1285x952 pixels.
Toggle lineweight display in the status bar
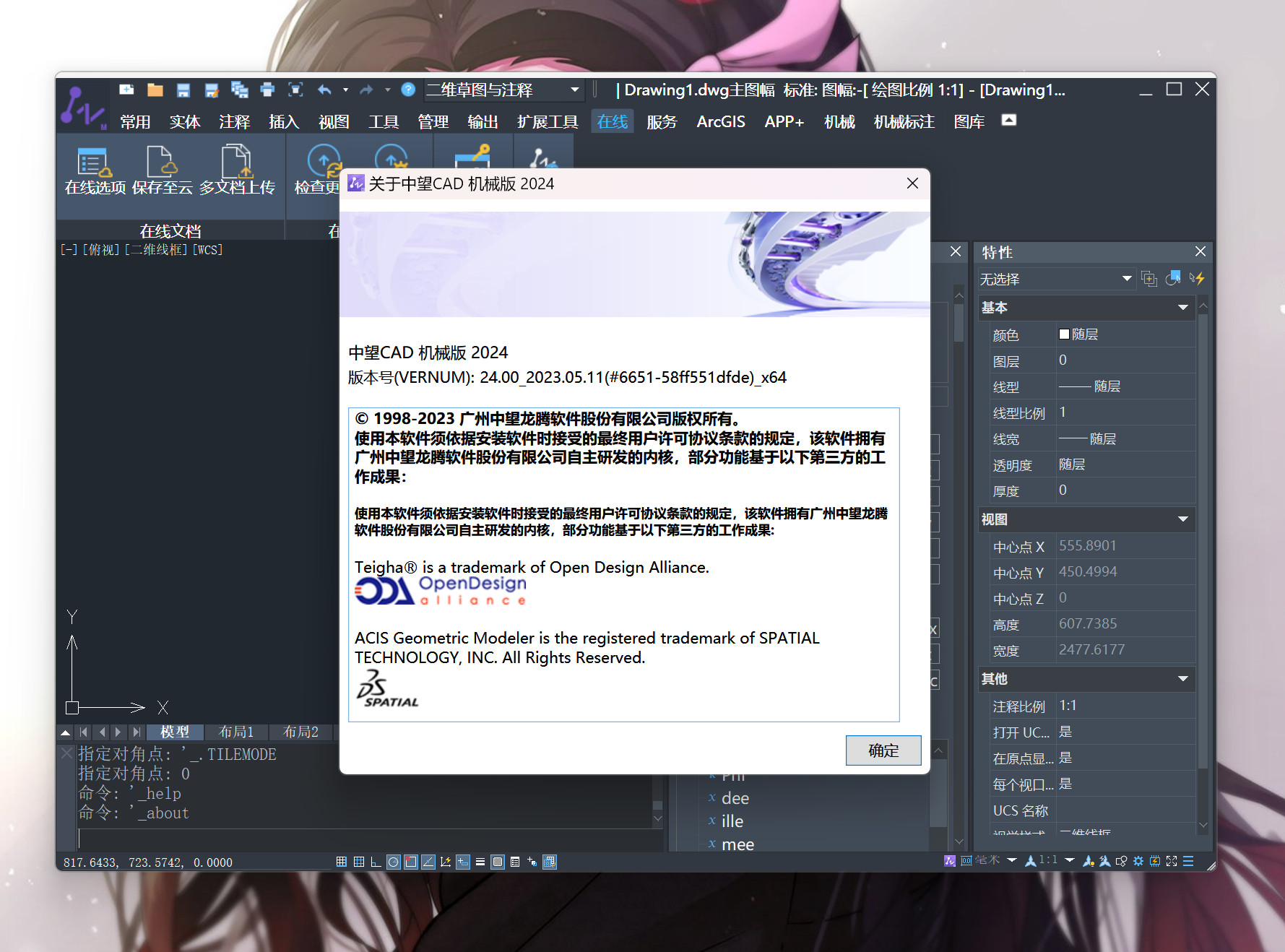click(480, 862)
